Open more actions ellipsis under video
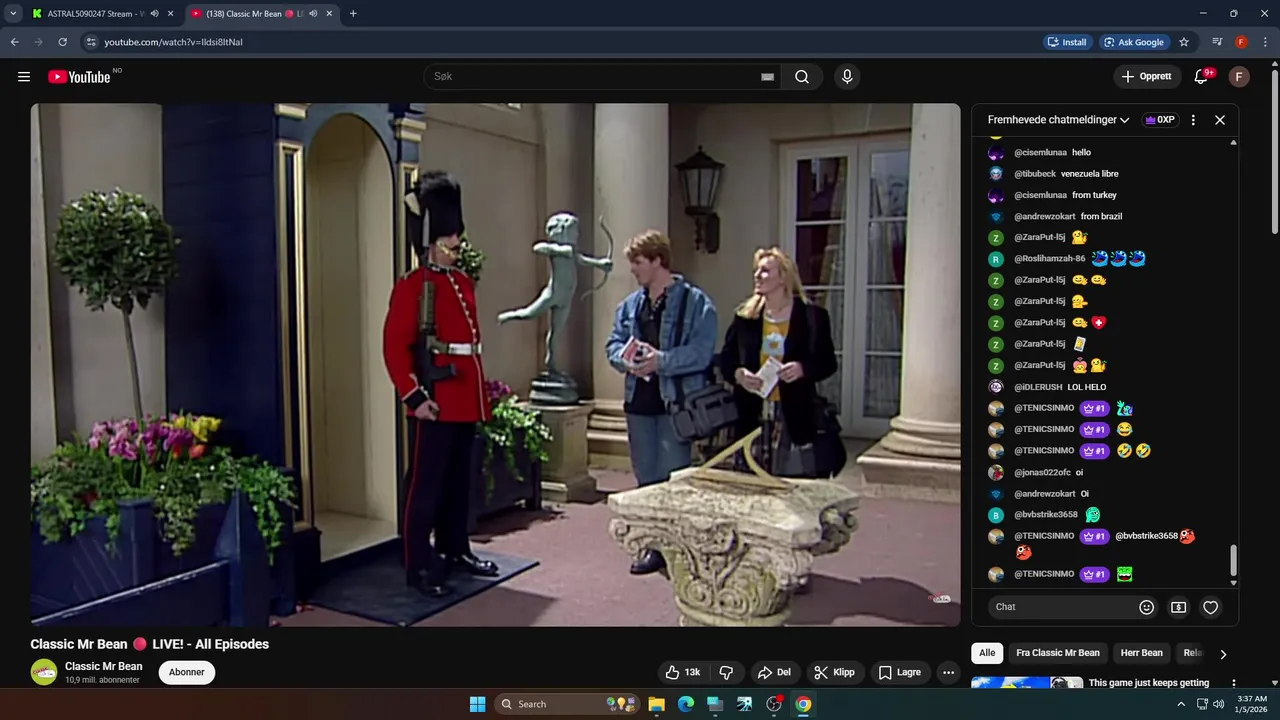The image size is (1280, 720). (948, 672)
